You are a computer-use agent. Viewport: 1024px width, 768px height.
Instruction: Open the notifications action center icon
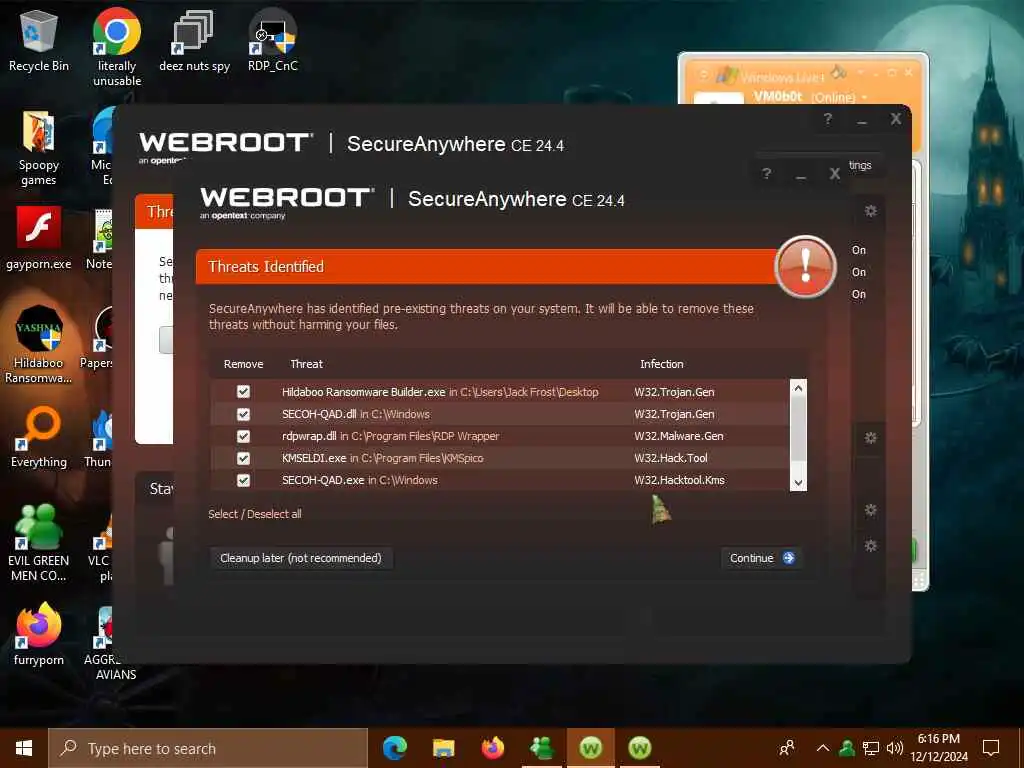tap(991, 748)
